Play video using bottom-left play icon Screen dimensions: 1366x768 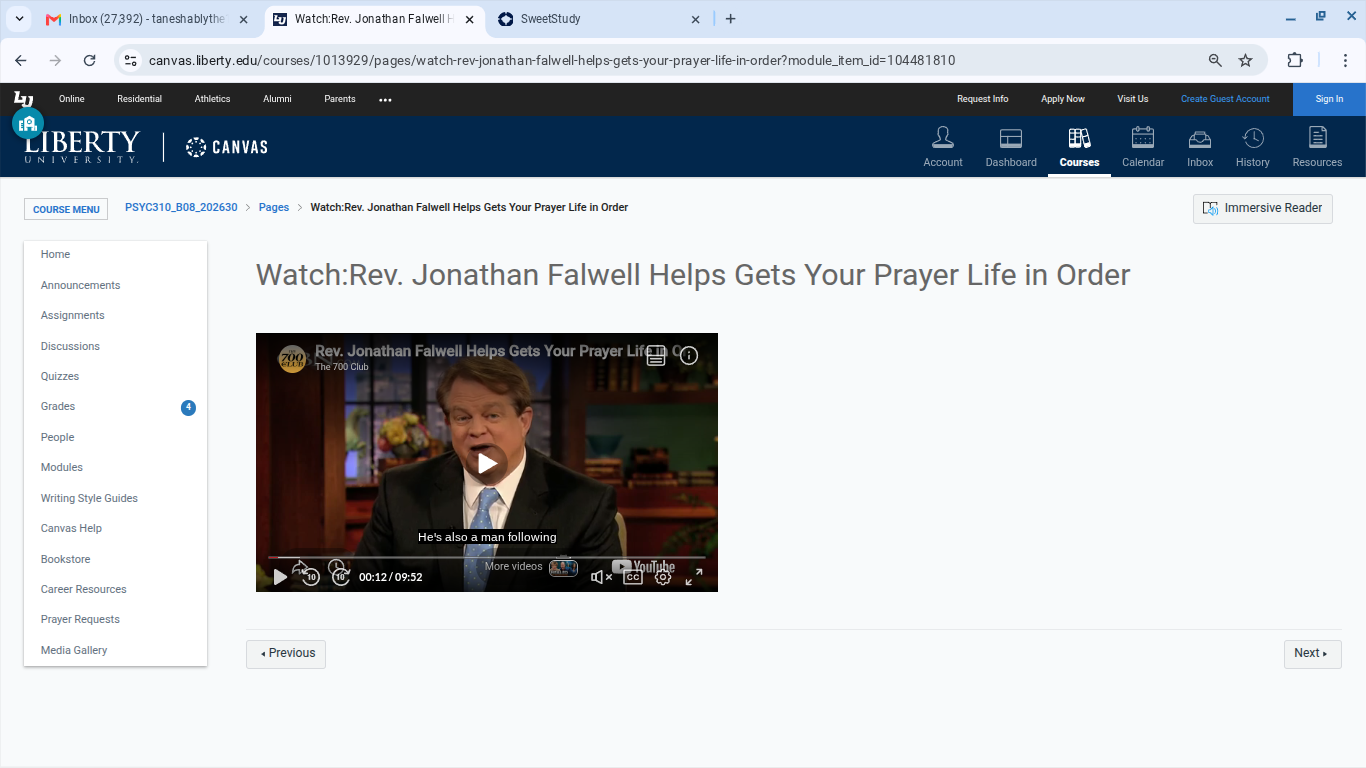(280, 577)
